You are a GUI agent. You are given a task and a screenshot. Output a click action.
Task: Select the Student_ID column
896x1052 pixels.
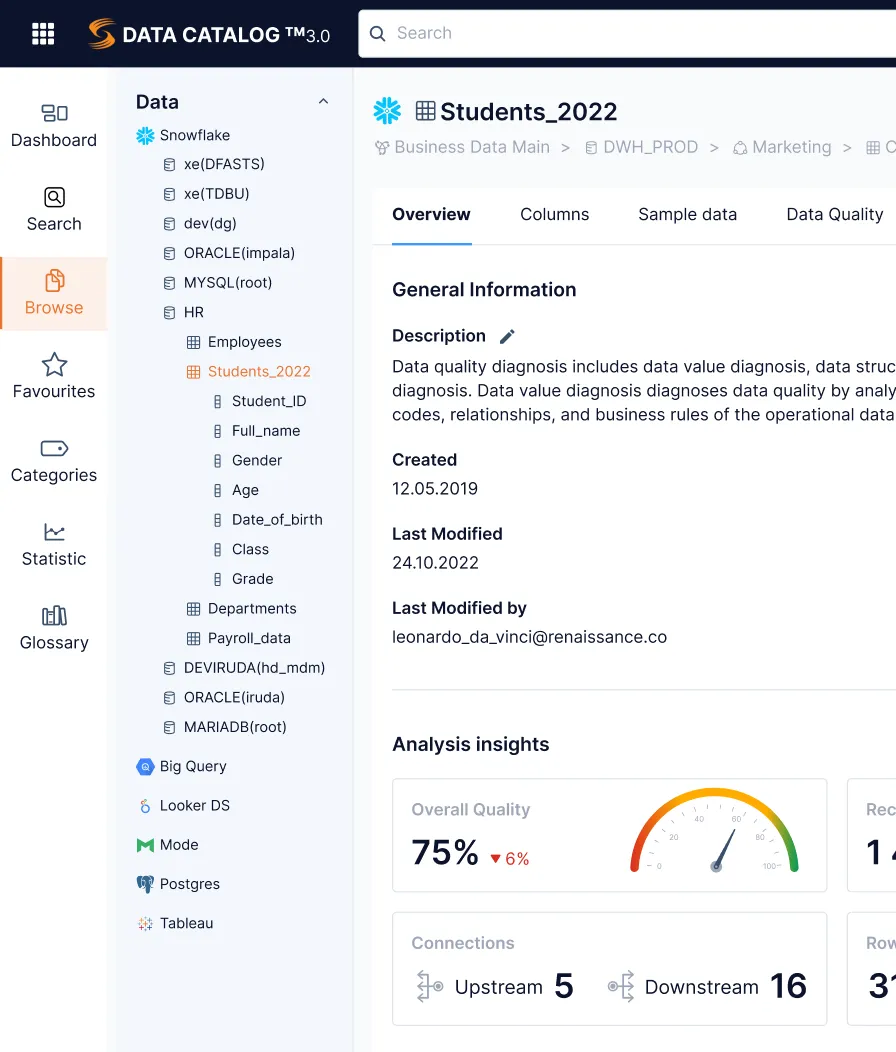pos(259,401)
